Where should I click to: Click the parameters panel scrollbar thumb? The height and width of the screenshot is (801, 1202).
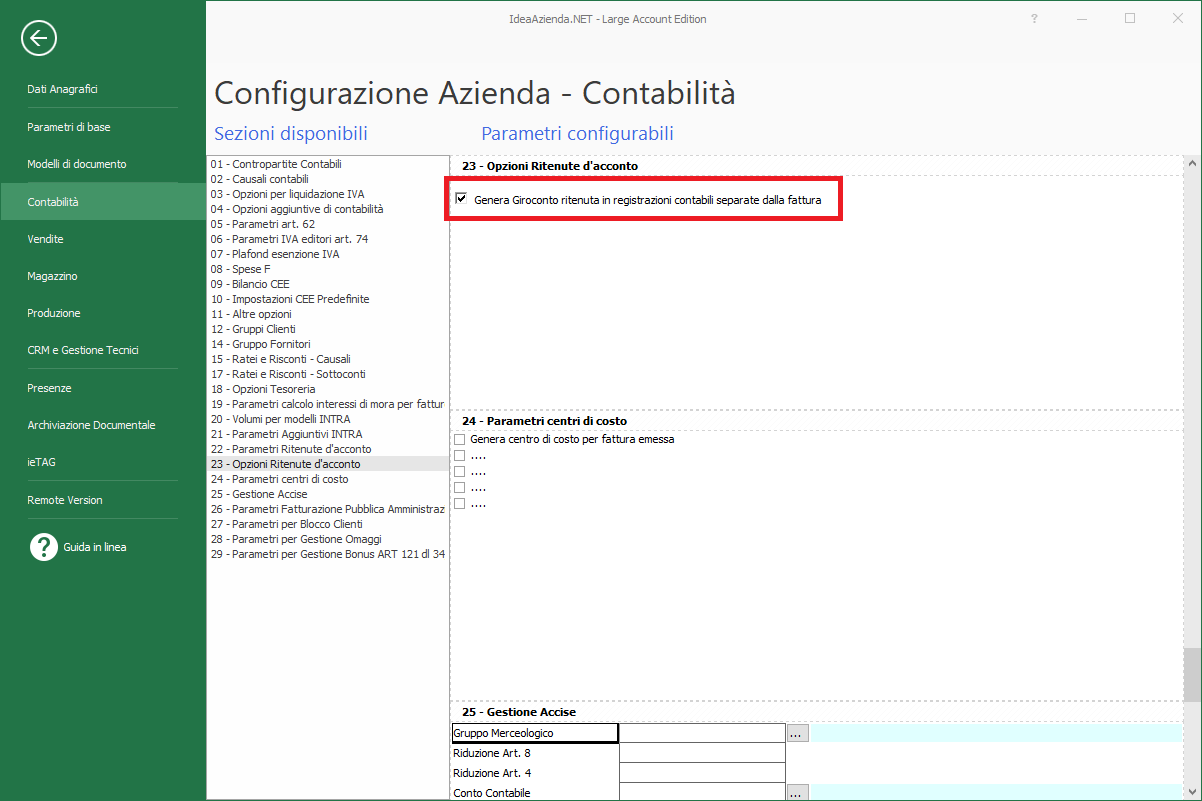[1191, 674]
